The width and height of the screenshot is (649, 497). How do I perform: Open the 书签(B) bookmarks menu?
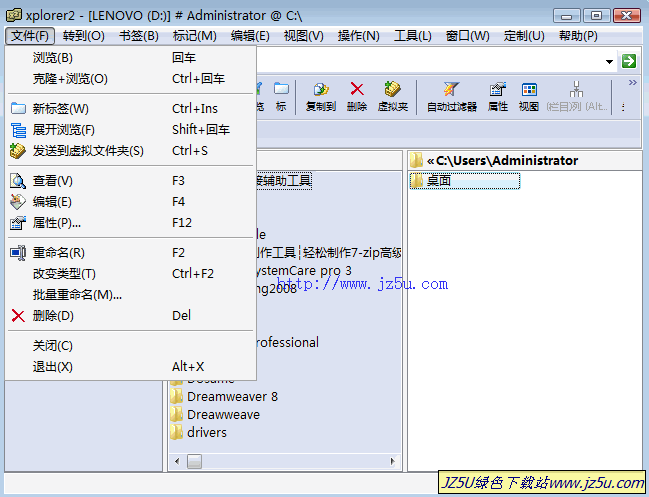click(x=138, y=36)
